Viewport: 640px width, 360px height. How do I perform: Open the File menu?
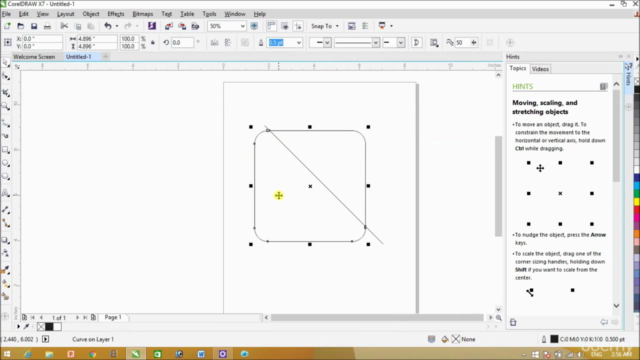6,14
